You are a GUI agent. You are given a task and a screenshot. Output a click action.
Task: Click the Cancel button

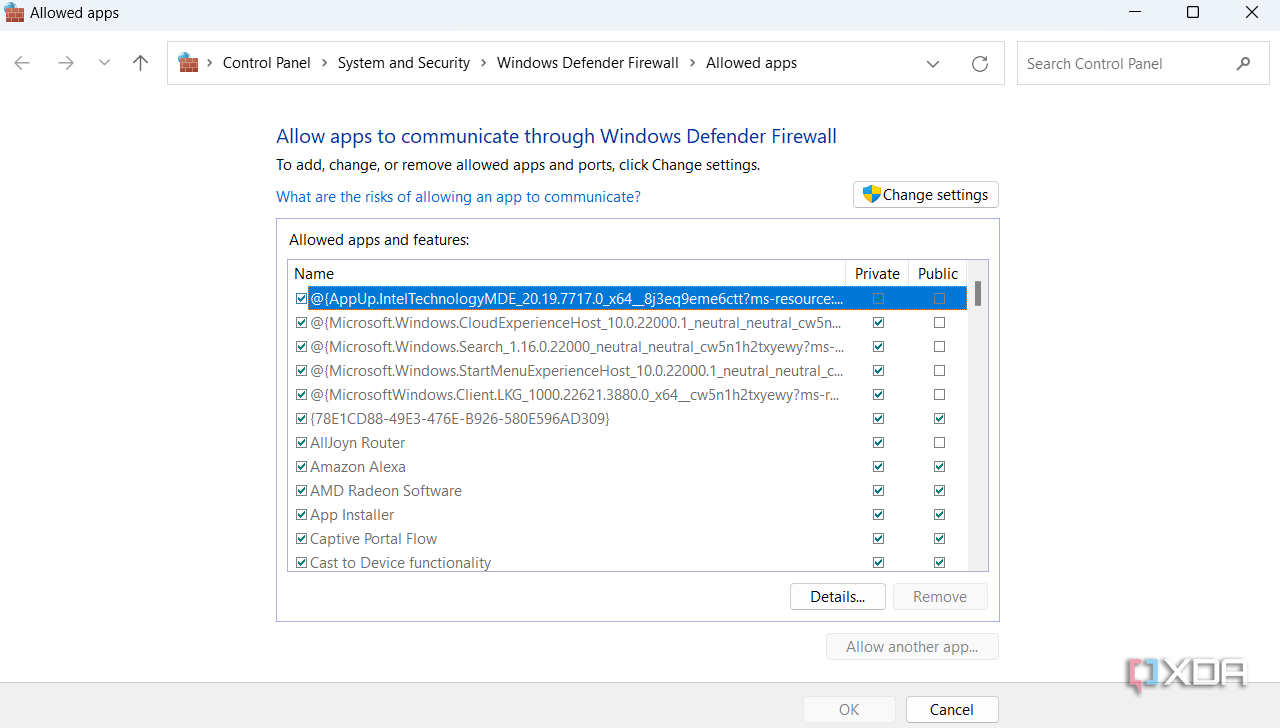coord(952,710)
